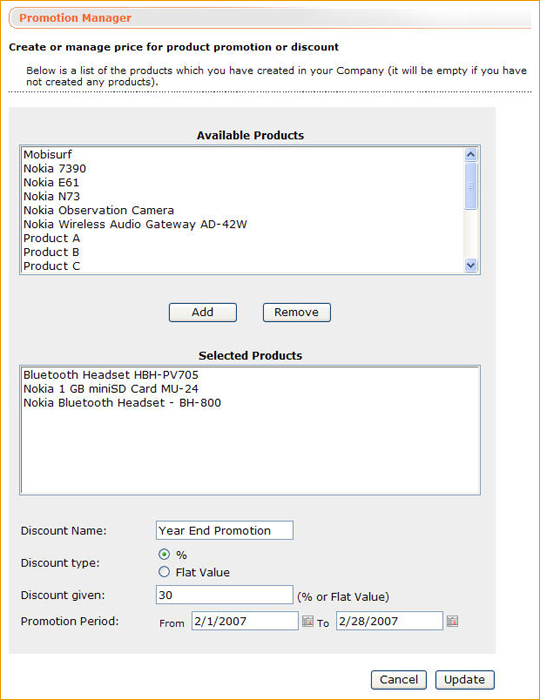
Task: Open the To date calendar picker icon
Action: (452, 621)
